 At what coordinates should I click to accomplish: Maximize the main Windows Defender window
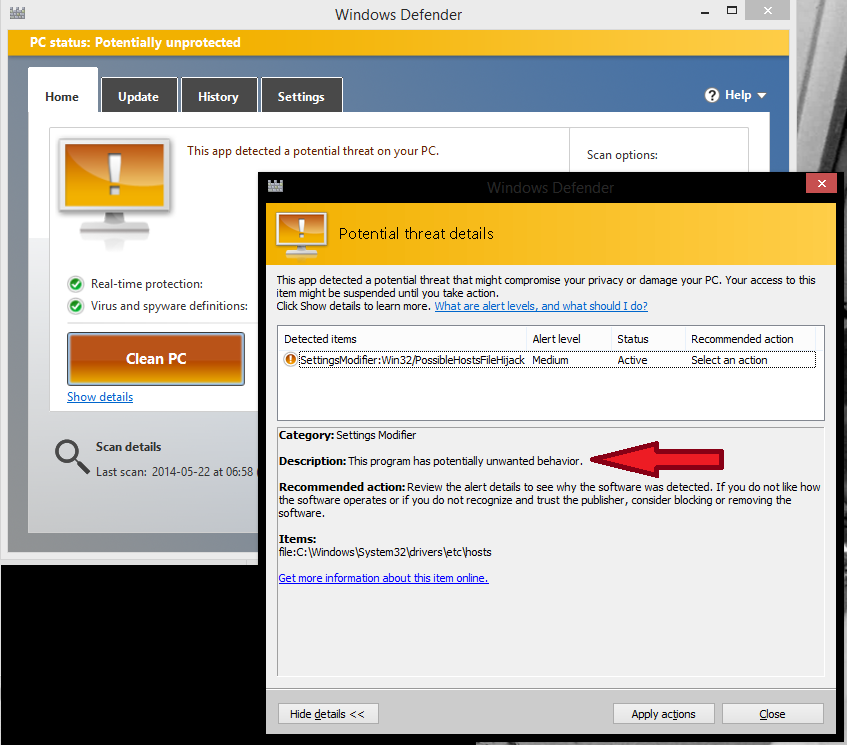pos(731,10)
